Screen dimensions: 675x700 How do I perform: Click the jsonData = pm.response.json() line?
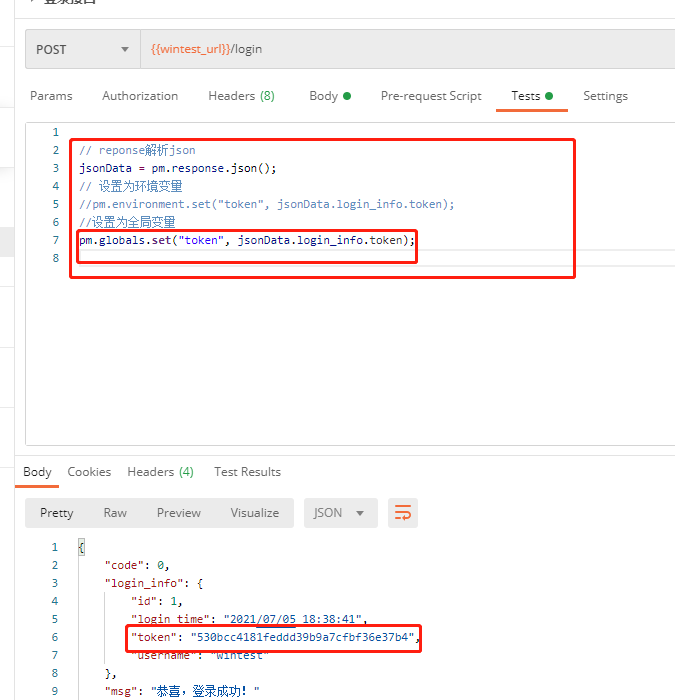178,168
